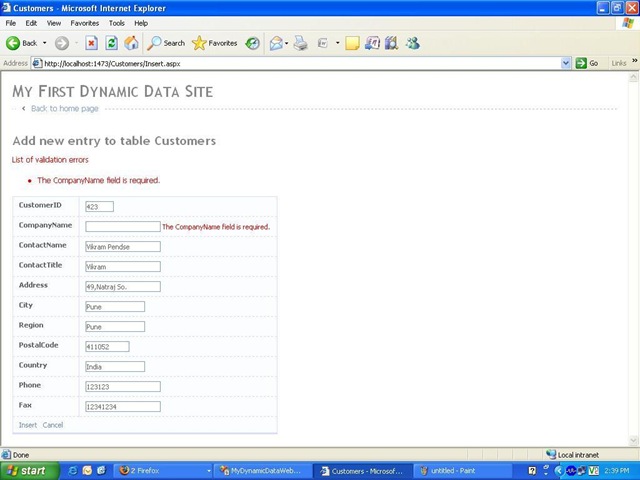640x480 pixels.
Task: Click the Region input field
Action: point(115,327)
